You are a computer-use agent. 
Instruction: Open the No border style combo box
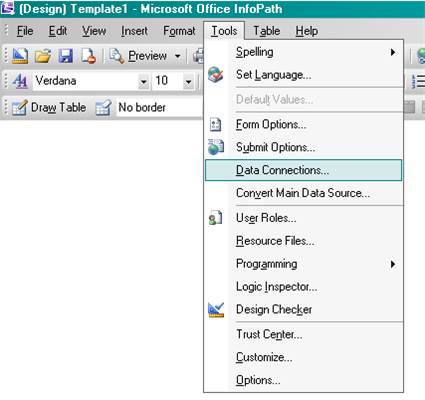(159, 108)
